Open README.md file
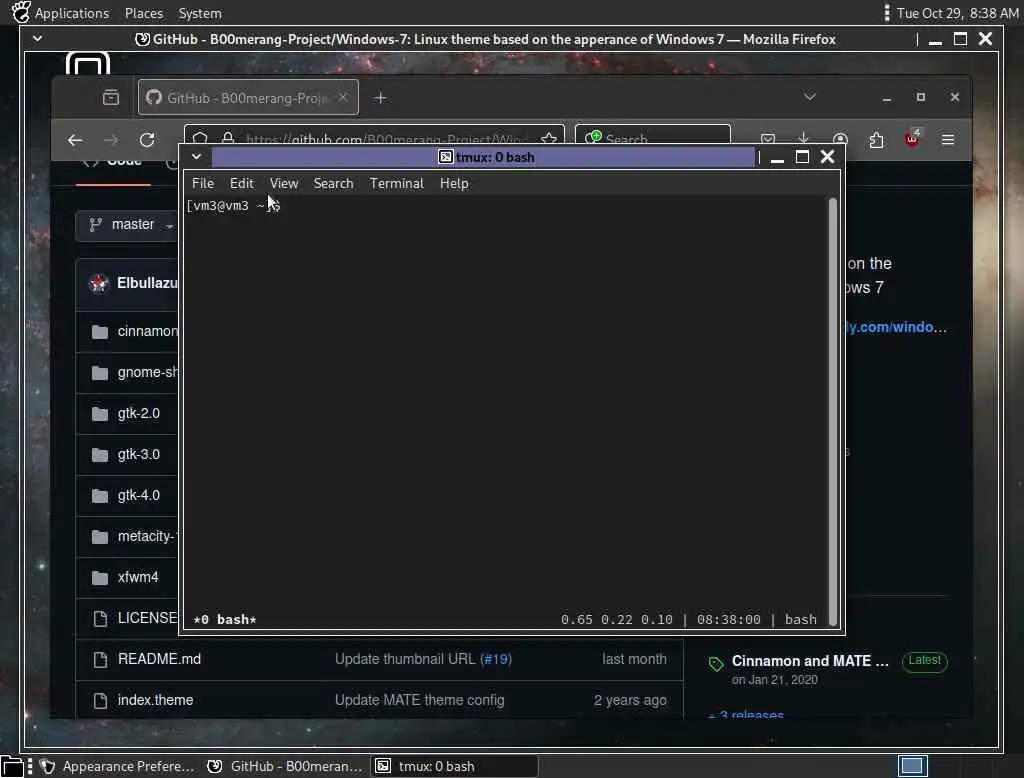Image resolution: width=1024 pixels, height=778 pixels. pyautogui.click(x=159, y=659)
